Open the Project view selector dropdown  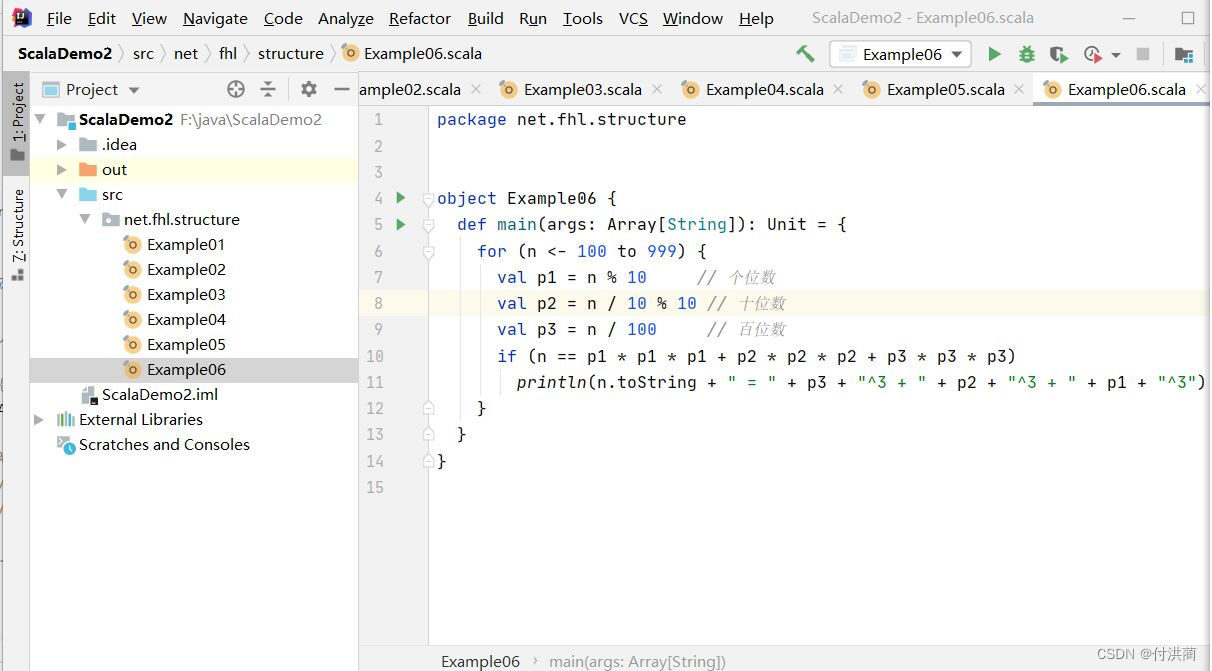tap(92, 89)
